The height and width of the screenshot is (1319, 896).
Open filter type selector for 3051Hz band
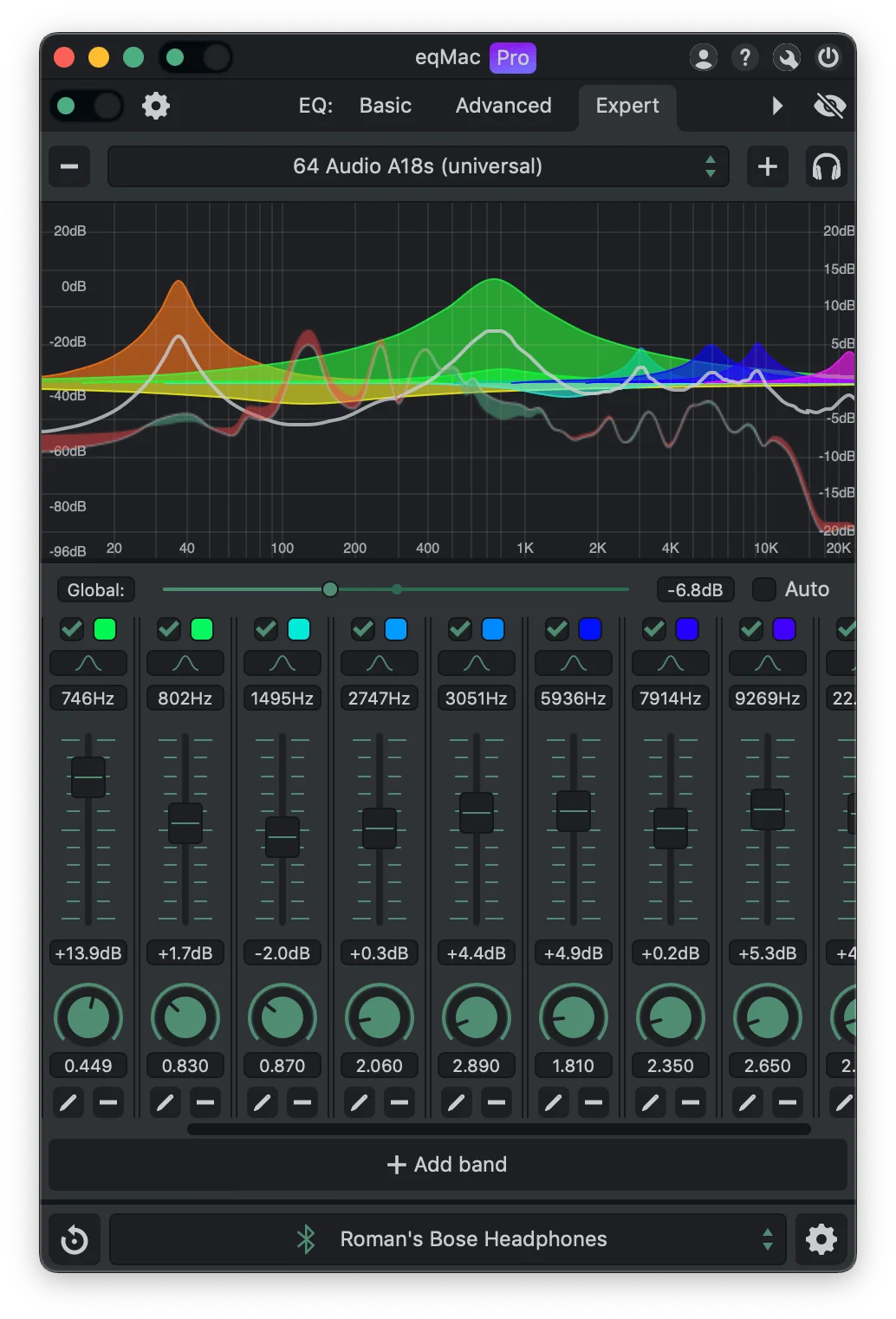pos(477,664)
